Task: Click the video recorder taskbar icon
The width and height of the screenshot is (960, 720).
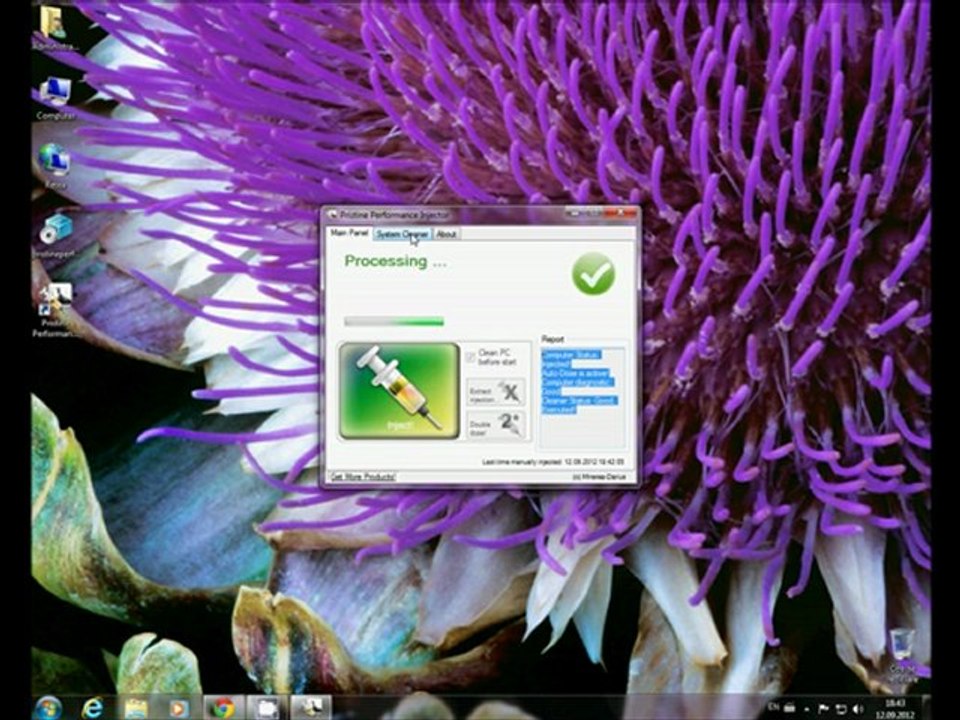Action: pos(267,708)
